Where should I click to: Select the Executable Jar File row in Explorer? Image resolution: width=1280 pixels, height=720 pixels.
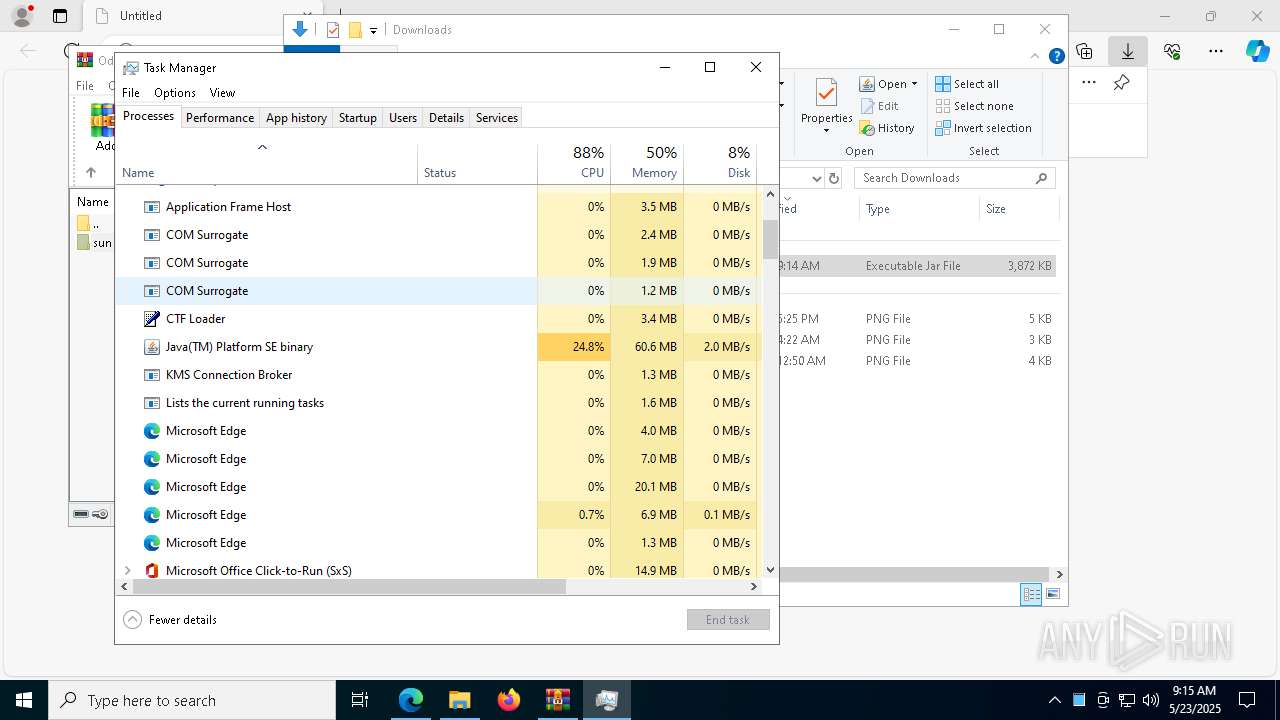pos(917,266)
